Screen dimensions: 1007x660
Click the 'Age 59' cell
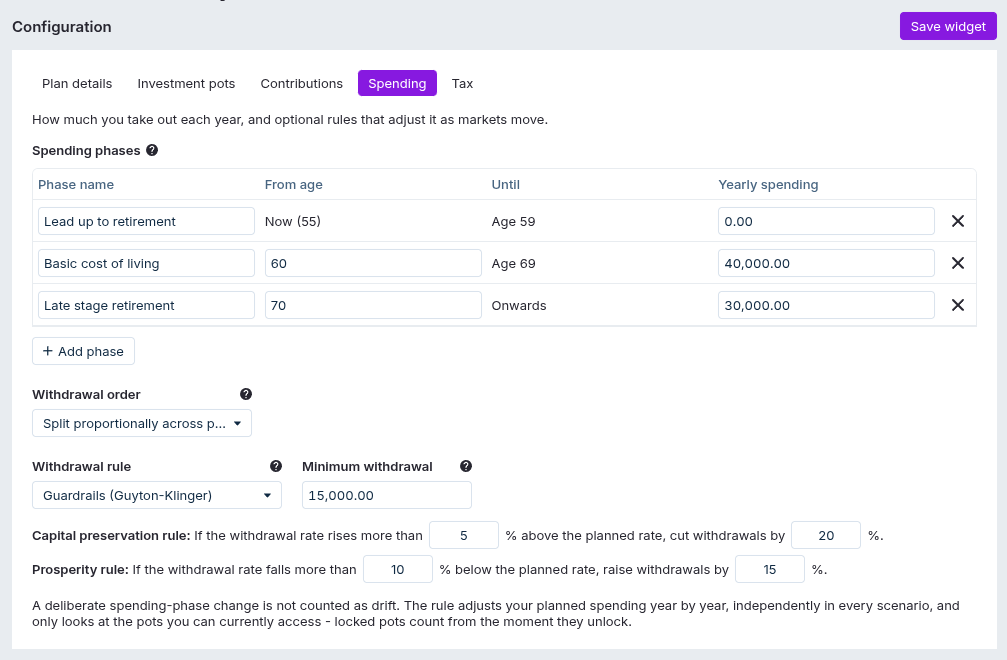[x=513, y=221]
